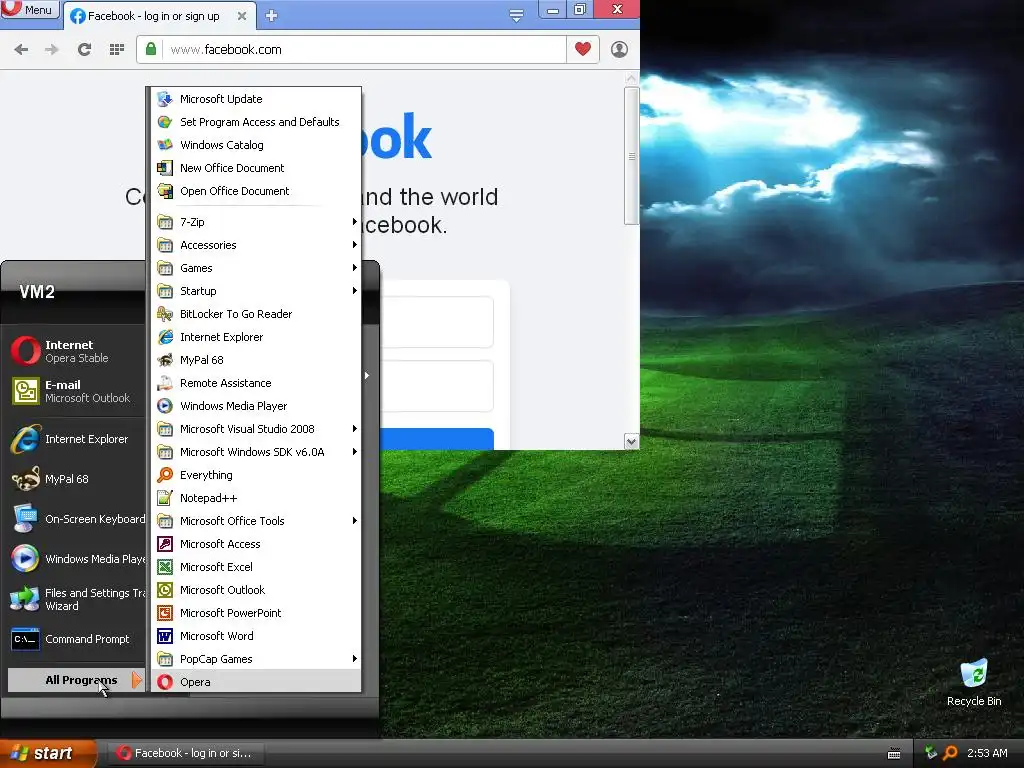Image resolution: width=1024 pixels, height=768 pixels.
Task: Click the network status tray icon
Action: point(931,753)
